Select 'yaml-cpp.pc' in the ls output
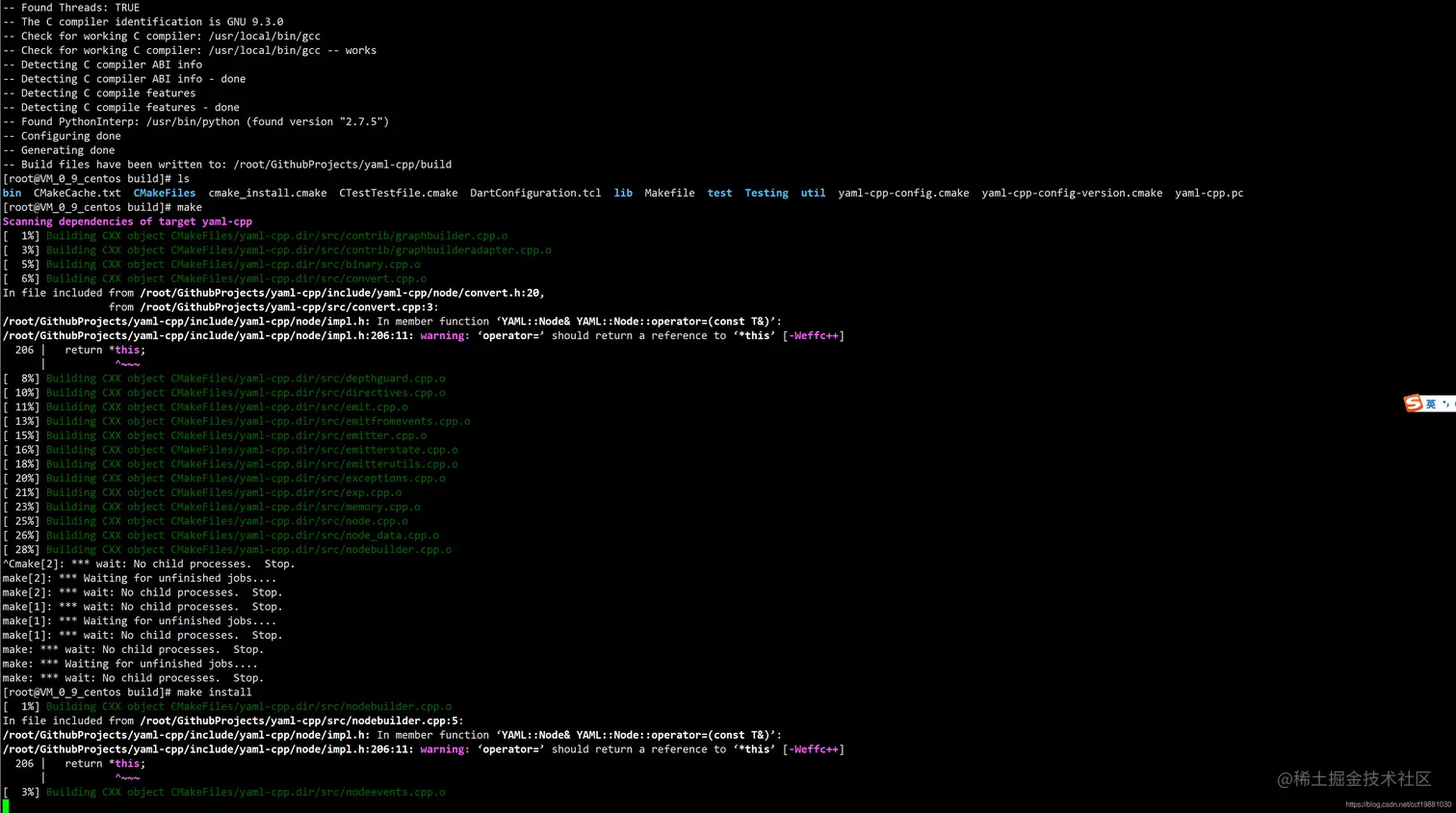Screen dimensions: 1456x813 (1209, 193)
